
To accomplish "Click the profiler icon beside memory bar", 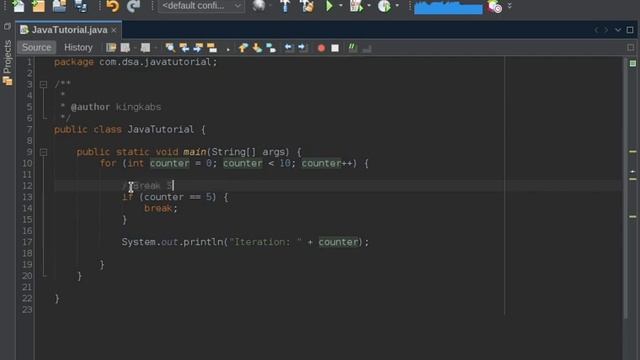I will [x=495, y=6].
